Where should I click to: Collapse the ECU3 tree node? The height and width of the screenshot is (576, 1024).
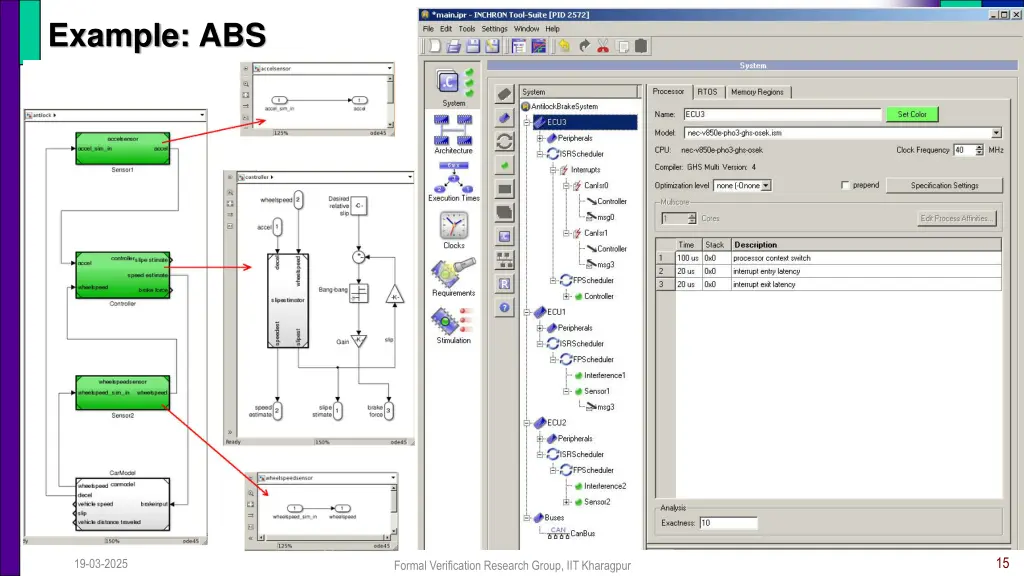527,122
